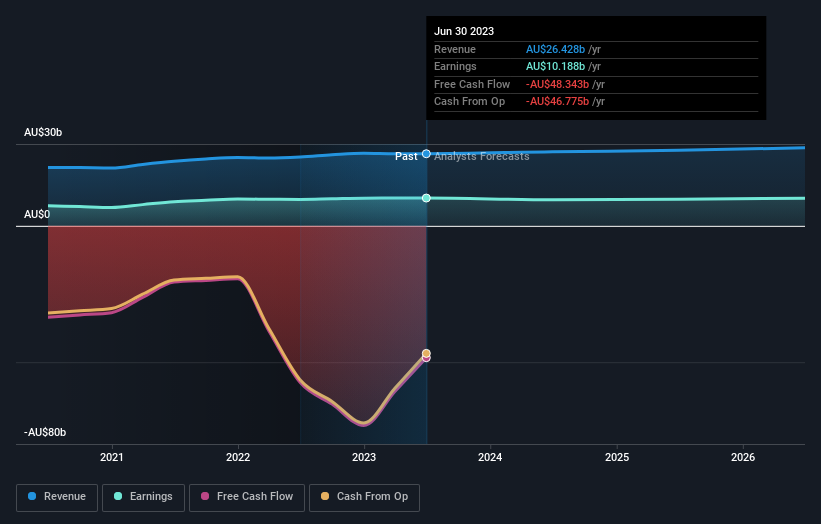Image resolution: width=821 pixels, height=524 pixels.
Task: Click the Free Cash Flow label in tooltip
Action: pyautogui.click(x=472, y=84)
